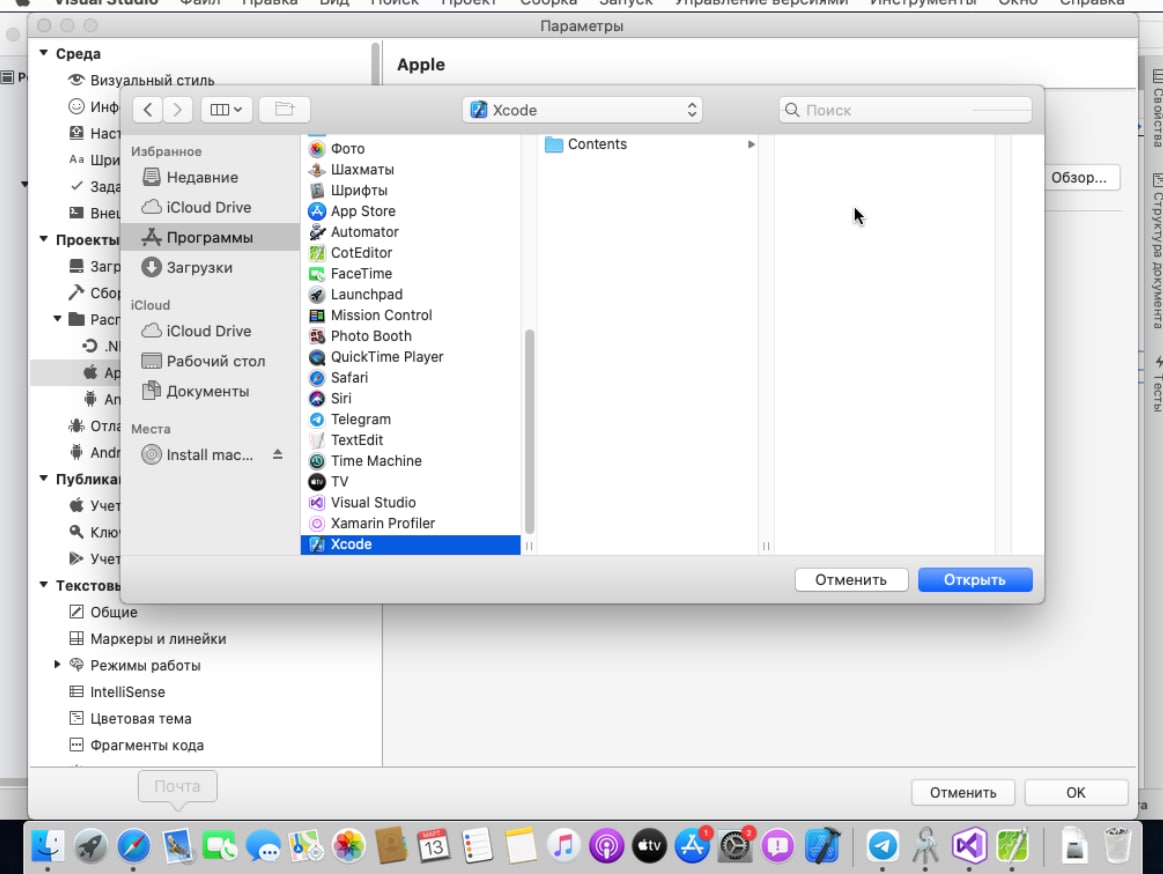Open Finder from the Dock
This screenshot has width=1163, height=874.
coord(47,846)
